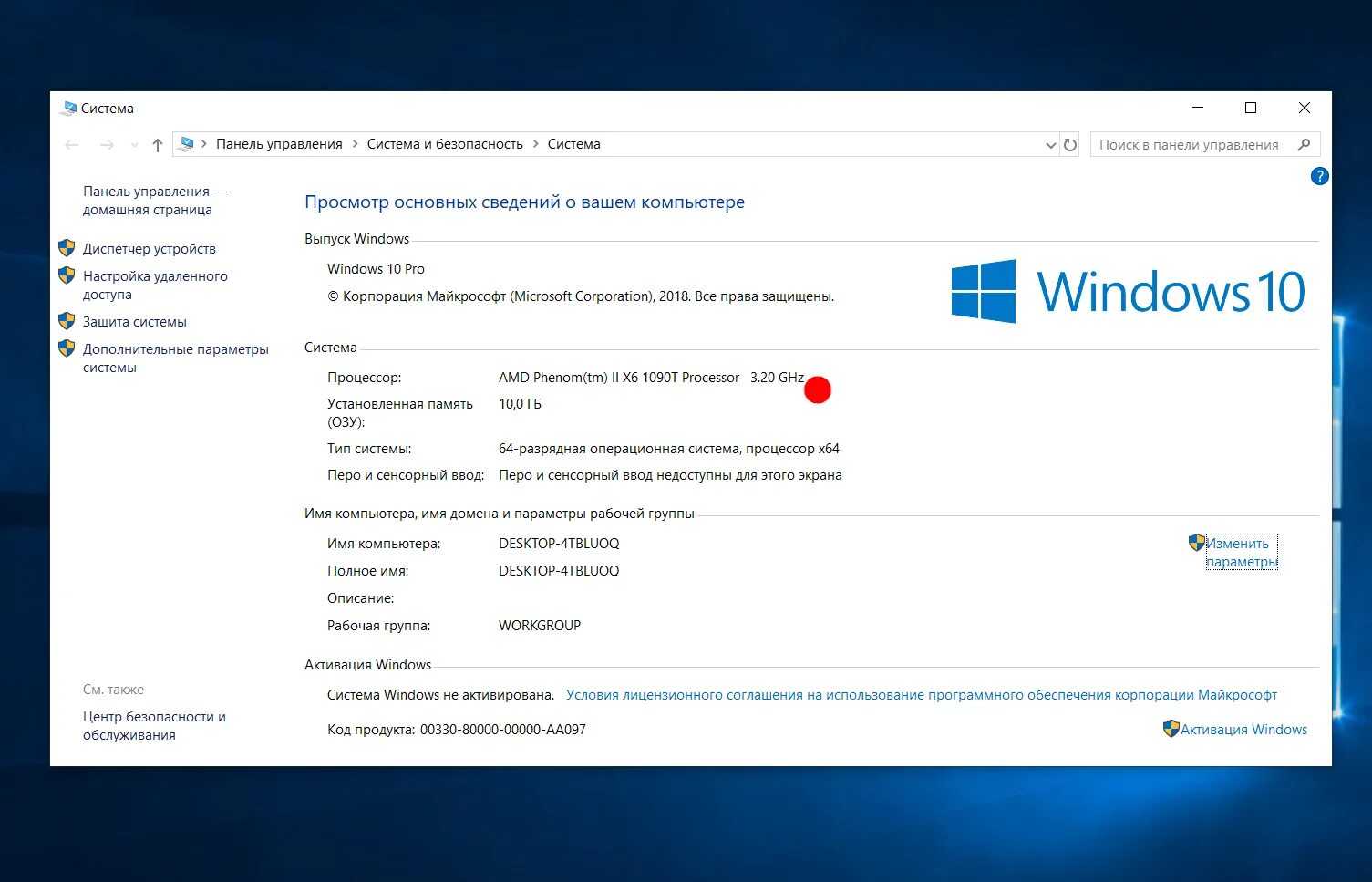Click shield icon next to Активация Windows

1171,729
